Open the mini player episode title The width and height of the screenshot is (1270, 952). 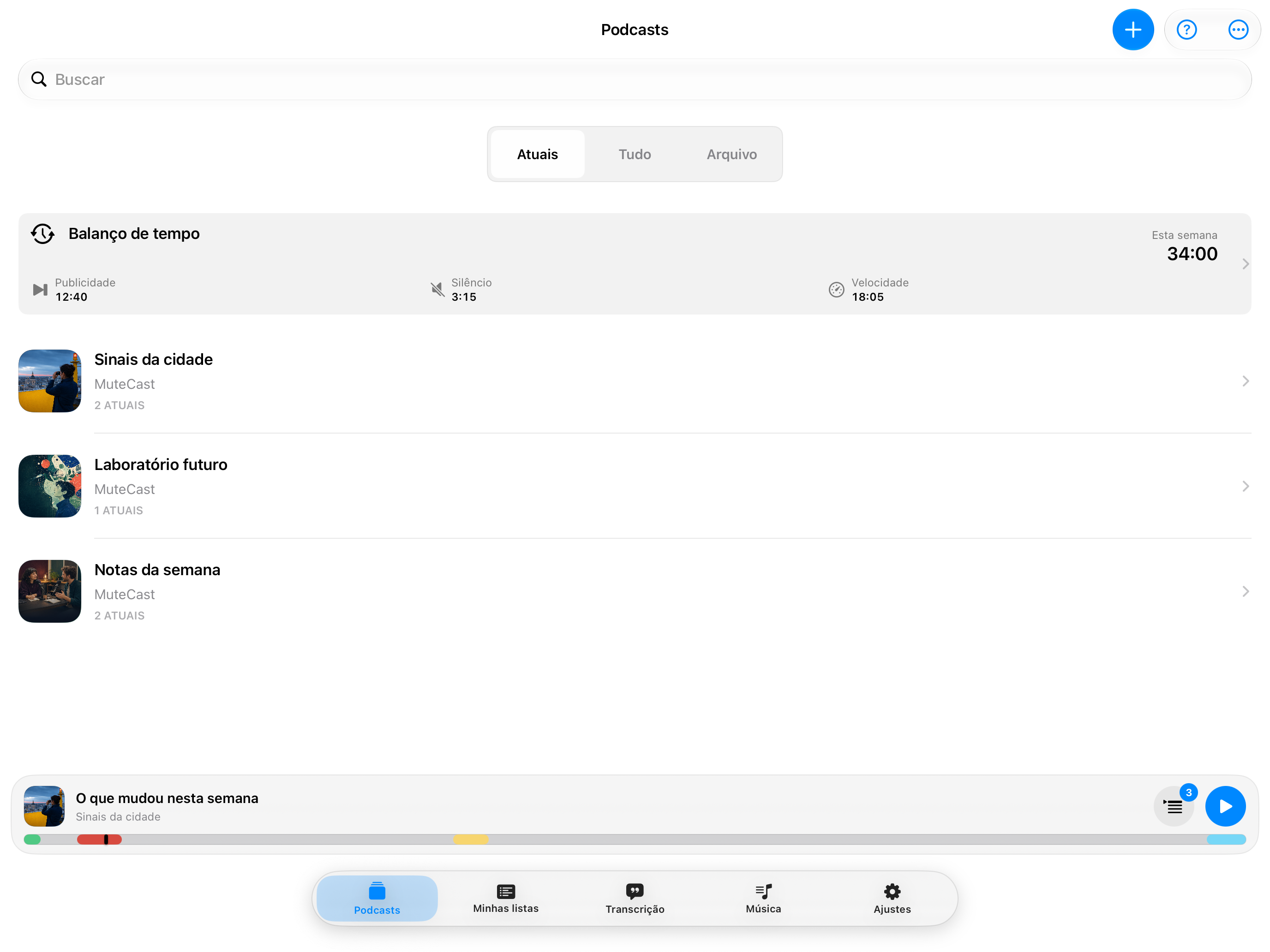pyautogui.click(x=167, y=798)
